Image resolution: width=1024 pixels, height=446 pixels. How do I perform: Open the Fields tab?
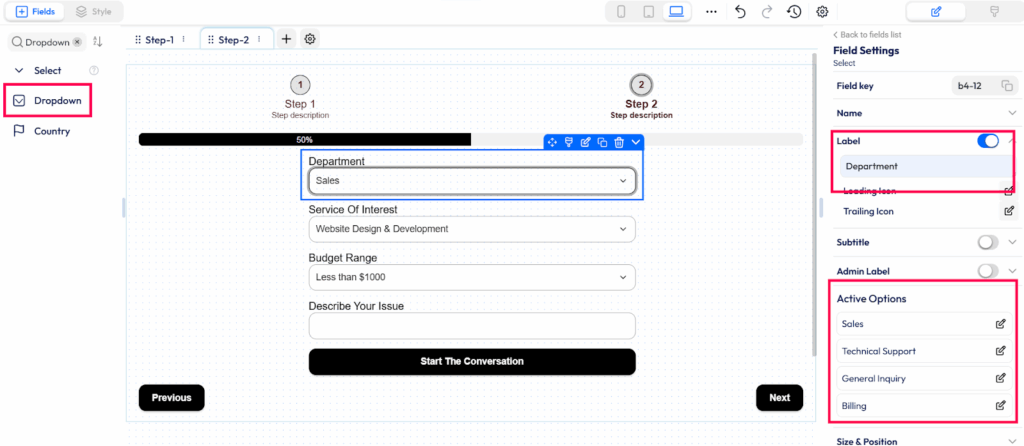tap(36, 12)
